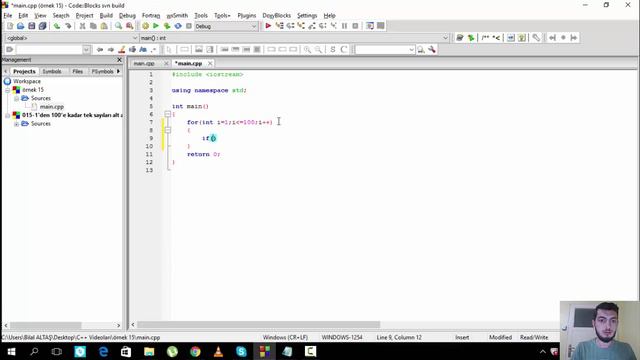Click the Cut scissors icon

[82, 26]
